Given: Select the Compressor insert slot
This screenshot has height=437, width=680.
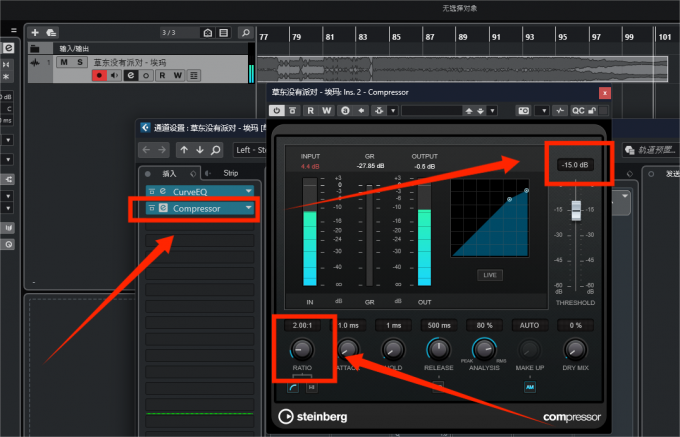Looking at the screenshot, I should [x=200, y=209].
